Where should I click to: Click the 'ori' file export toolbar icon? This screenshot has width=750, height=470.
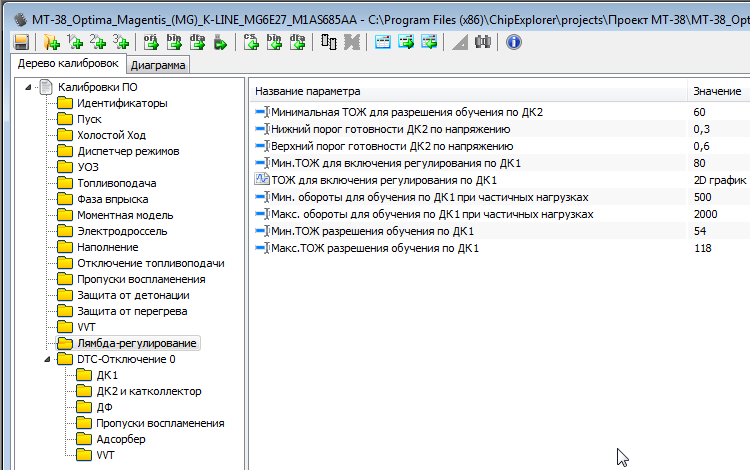151,41
